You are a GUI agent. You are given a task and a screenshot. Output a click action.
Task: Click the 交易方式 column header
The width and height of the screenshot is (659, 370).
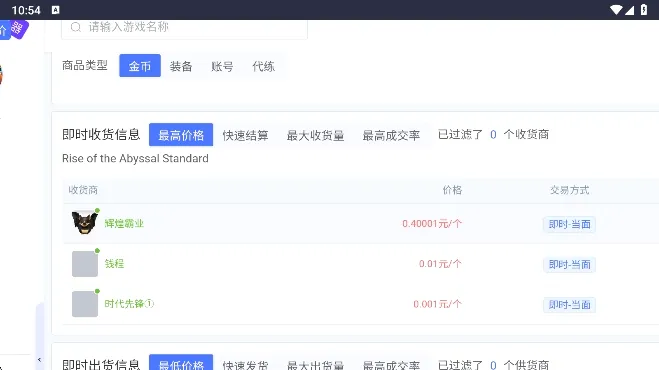pyautogui.click(x=569, y=190)
